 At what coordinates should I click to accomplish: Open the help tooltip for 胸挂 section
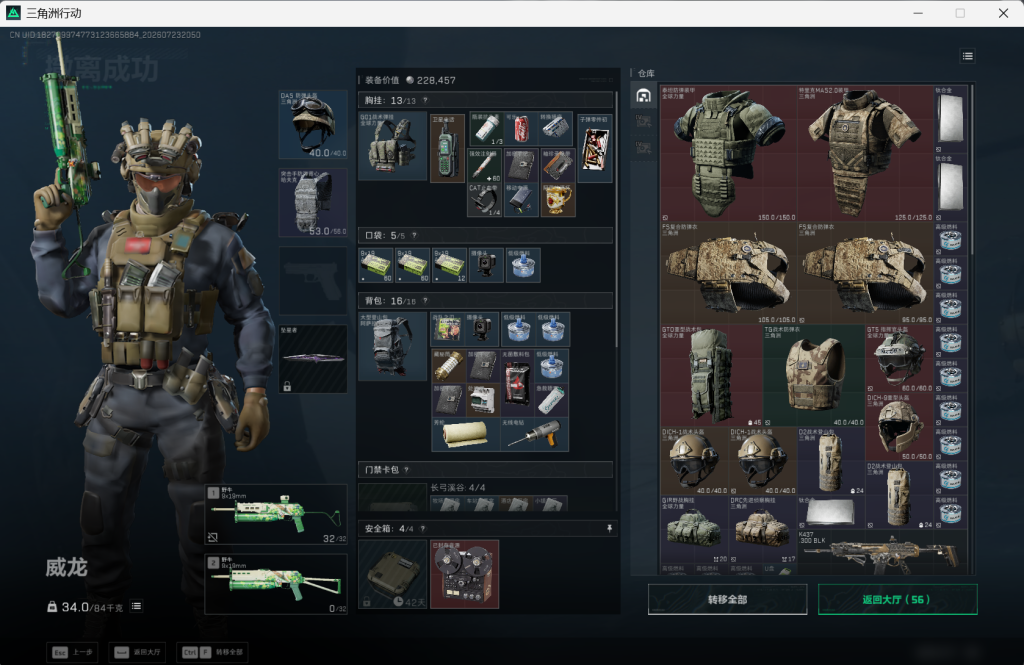pyautogui.click(x=425, y=101)
